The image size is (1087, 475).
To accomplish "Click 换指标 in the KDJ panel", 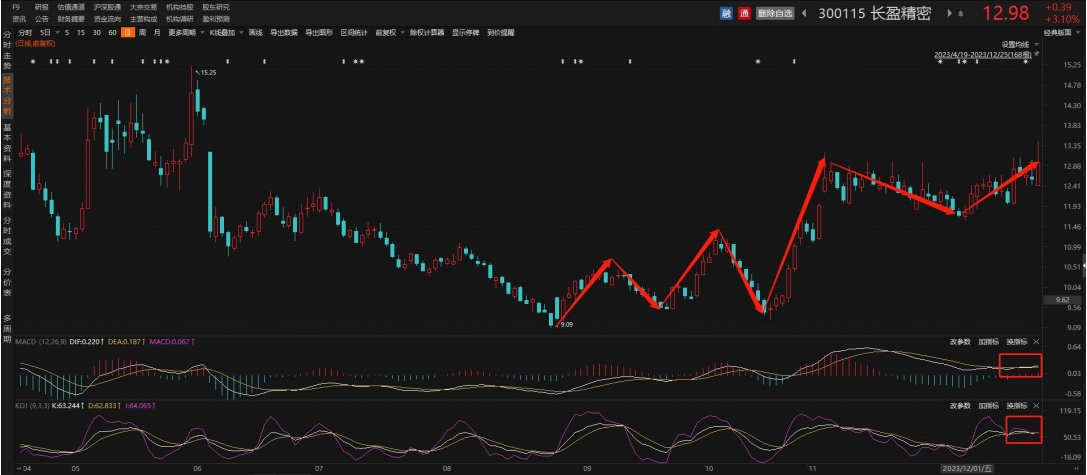I will 1016,405.
